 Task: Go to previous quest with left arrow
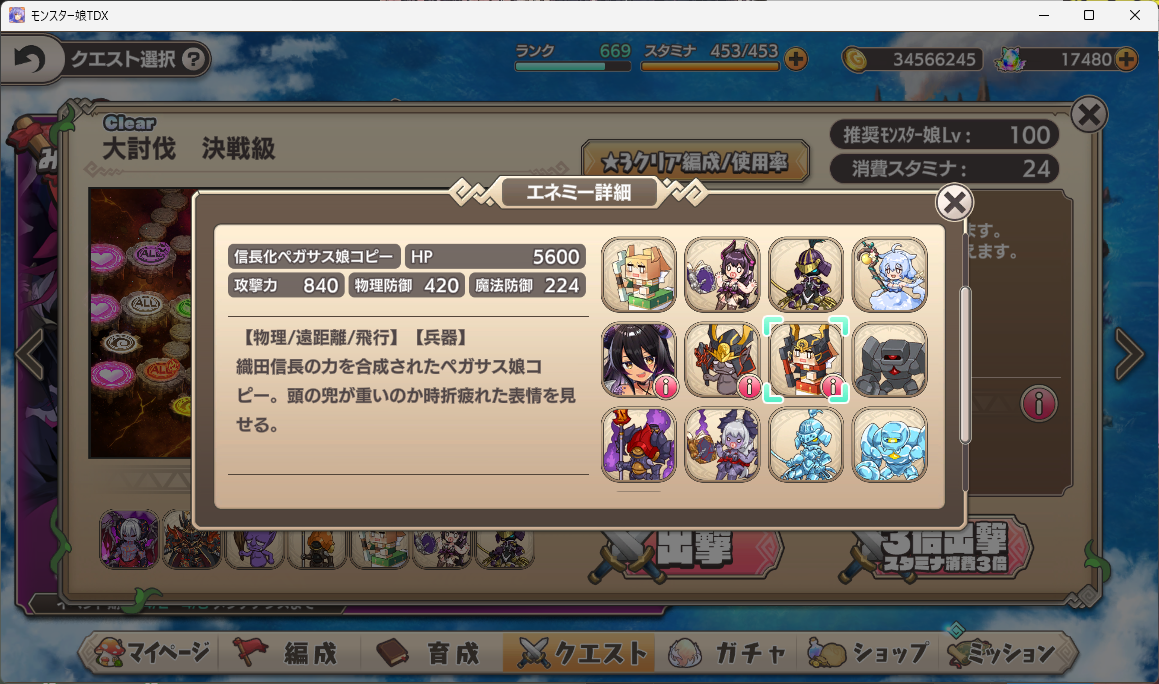coord(30,355)
